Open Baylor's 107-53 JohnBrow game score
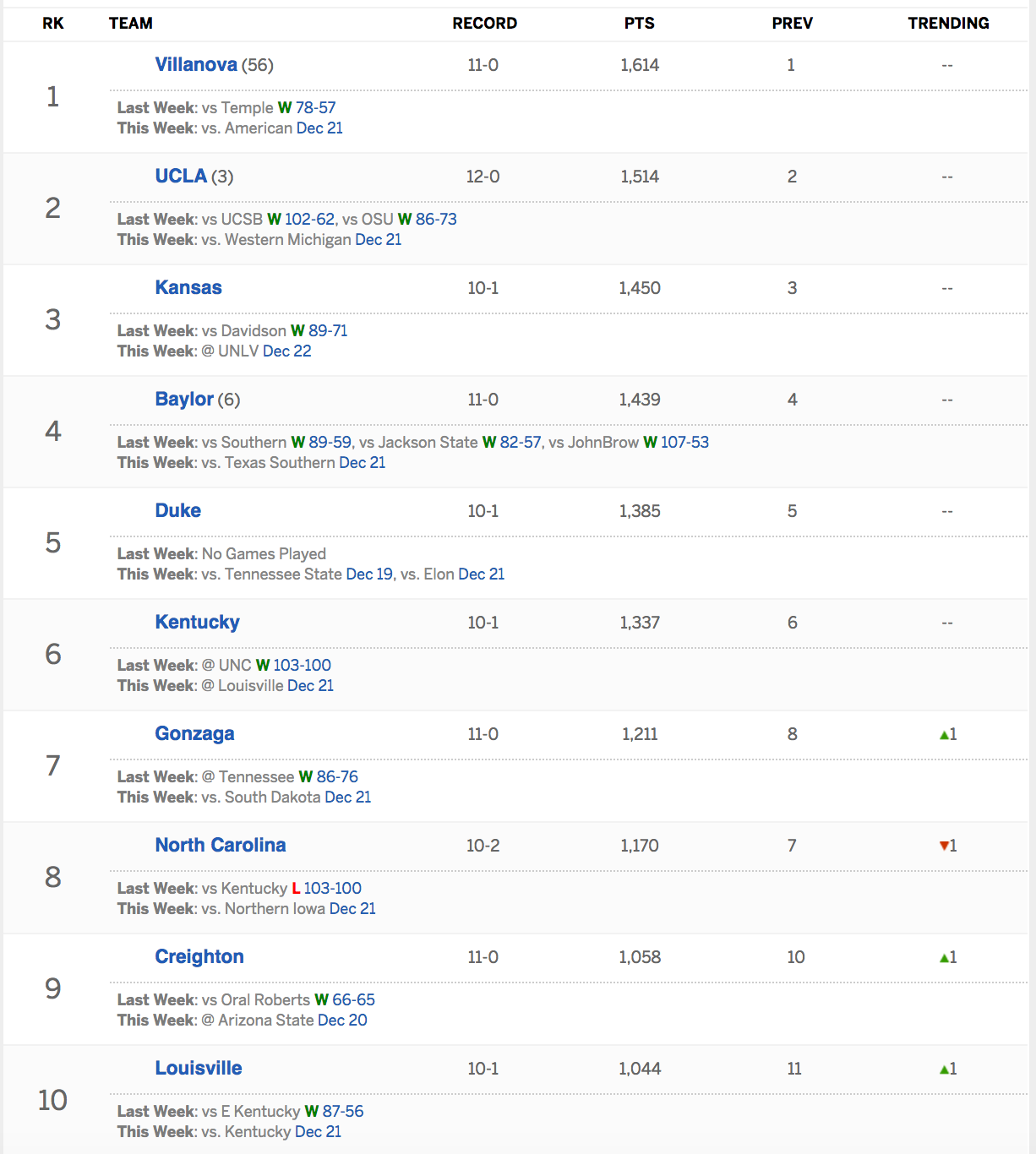 pos(684,443)
